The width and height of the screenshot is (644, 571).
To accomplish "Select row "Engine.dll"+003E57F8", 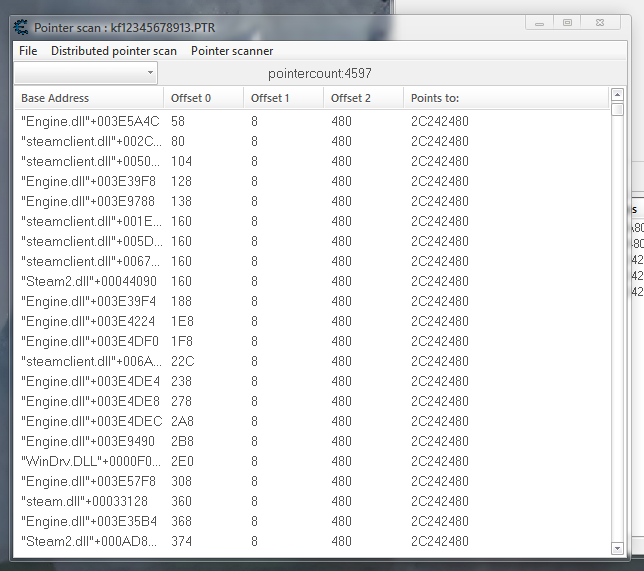I will tap(312, 481).
